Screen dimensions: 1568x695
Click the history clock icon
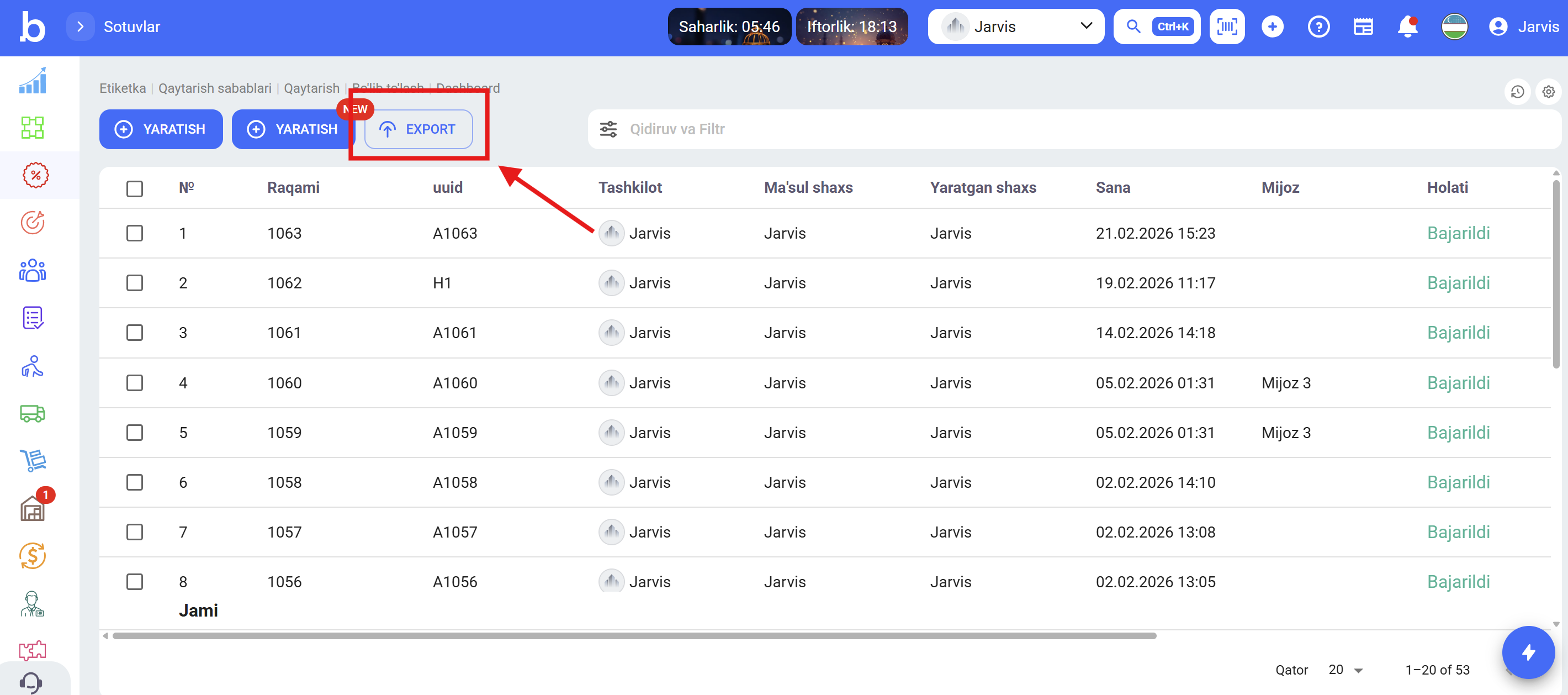[x=1517, y=92]
